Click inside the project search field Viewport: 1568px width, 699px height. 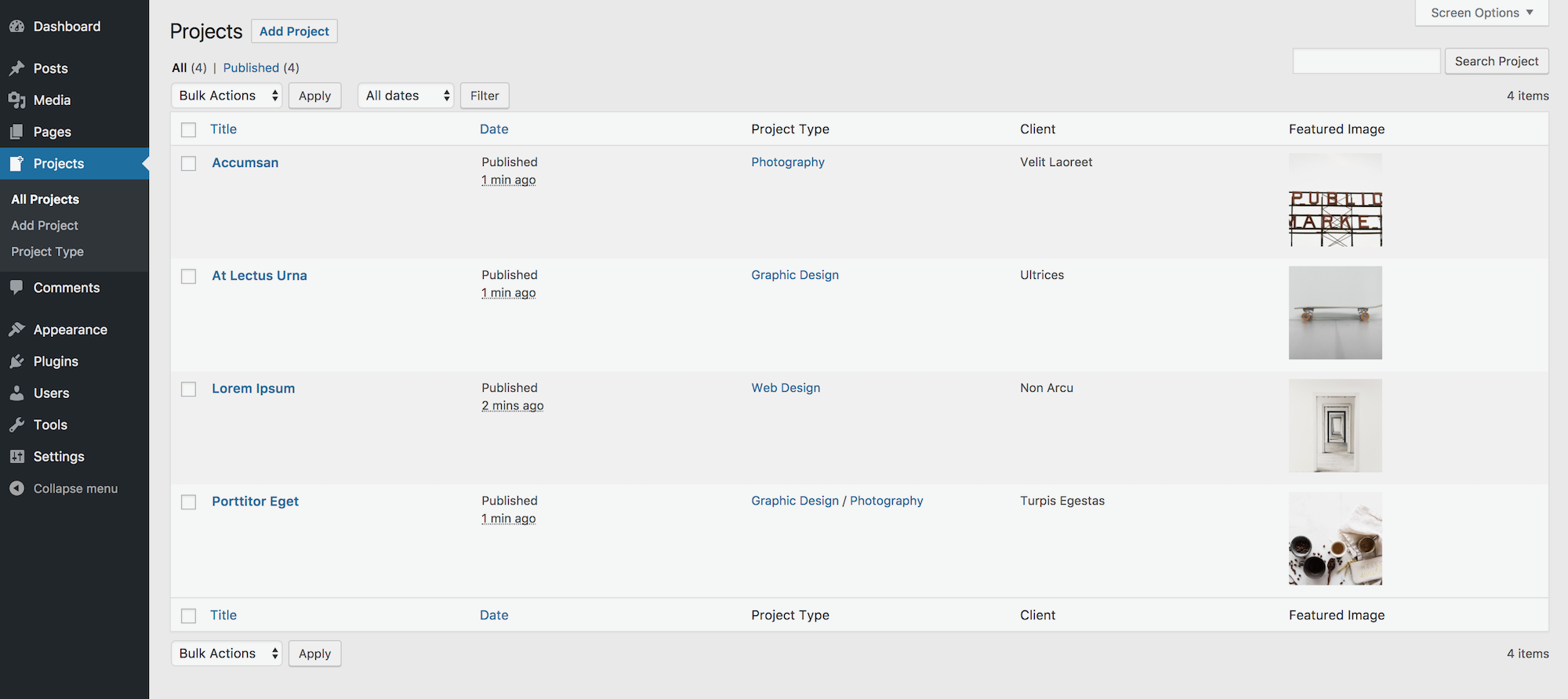click(1367, 61)
